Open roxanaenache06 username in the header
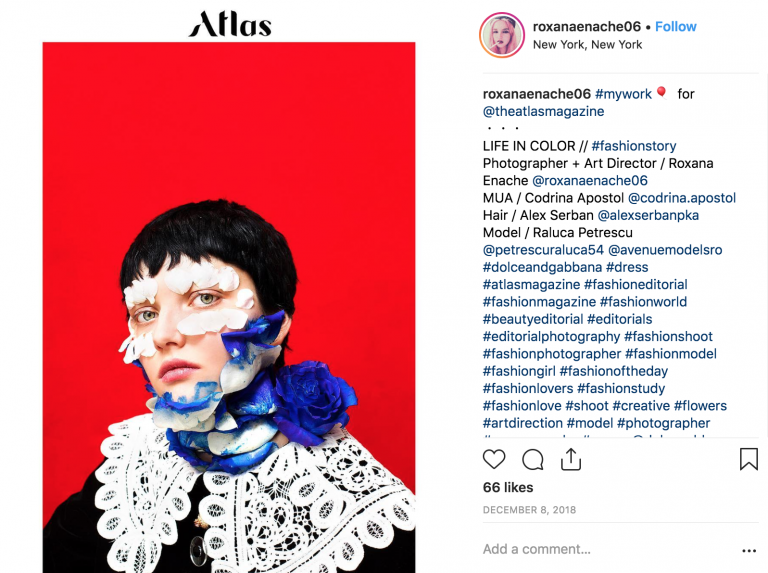 point(587,26)
